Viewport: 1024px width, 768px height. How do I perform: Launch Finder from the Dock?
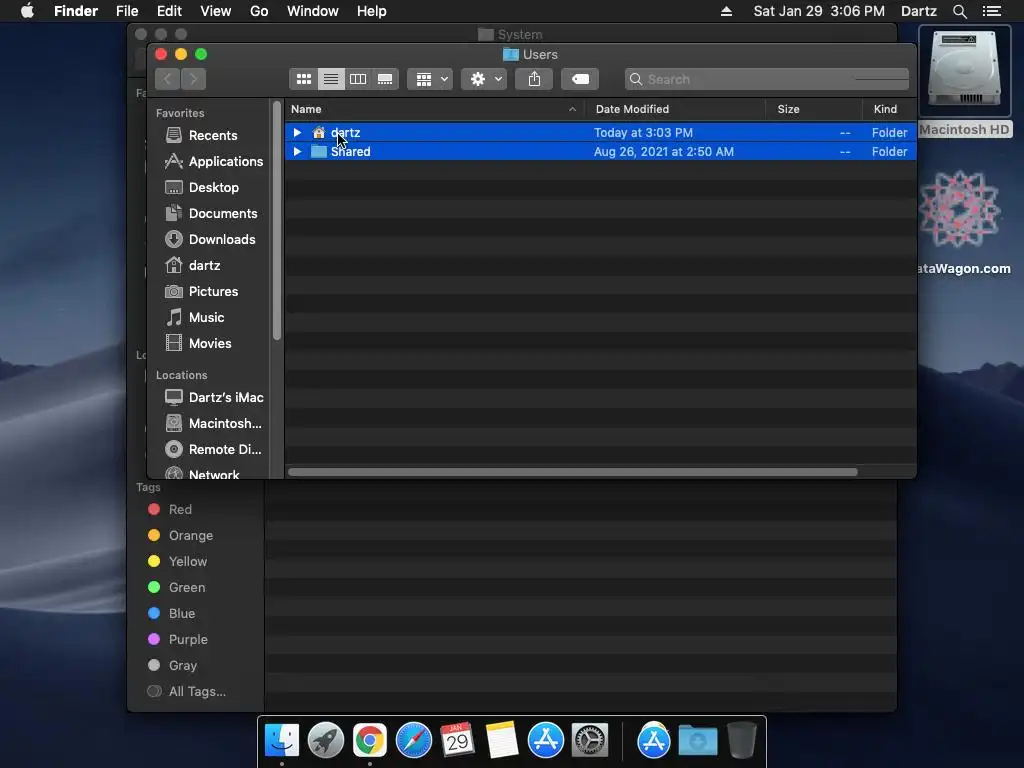pyautogui.click(x=282, y=741)
